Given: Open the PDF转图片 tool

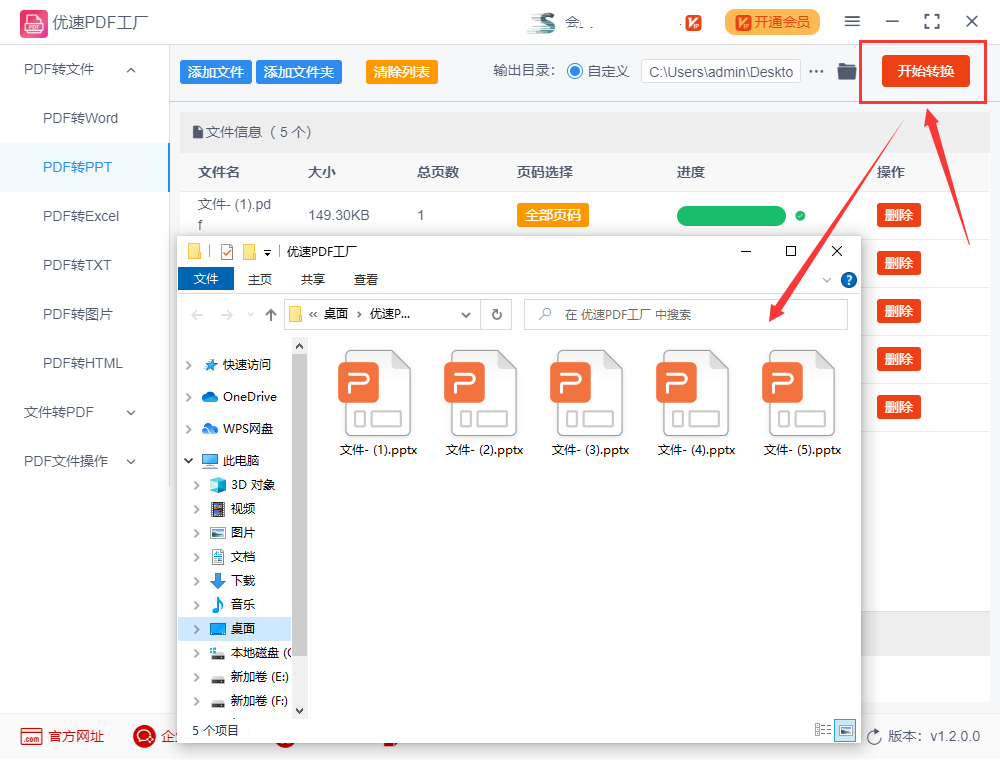Looking at the screenshot, I should coord(78,314).
